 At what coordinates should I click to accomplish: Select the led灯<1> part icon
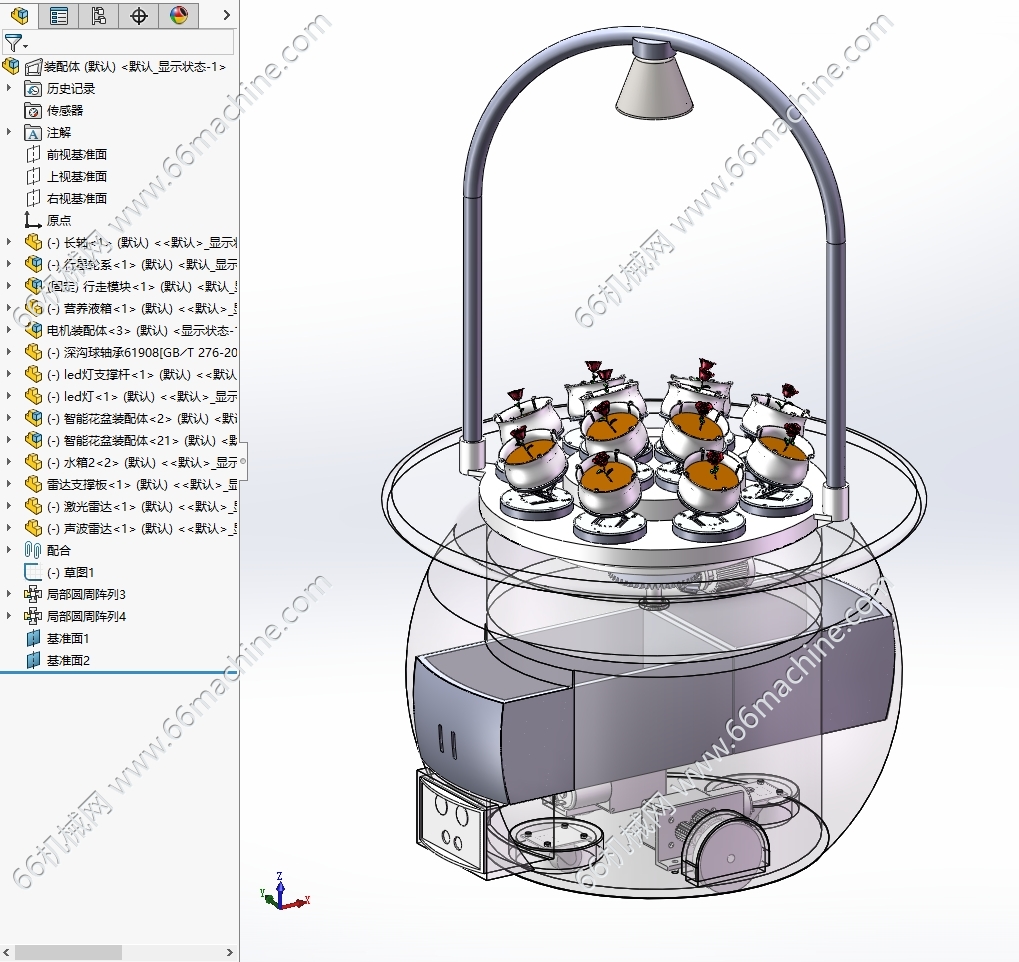33,396
